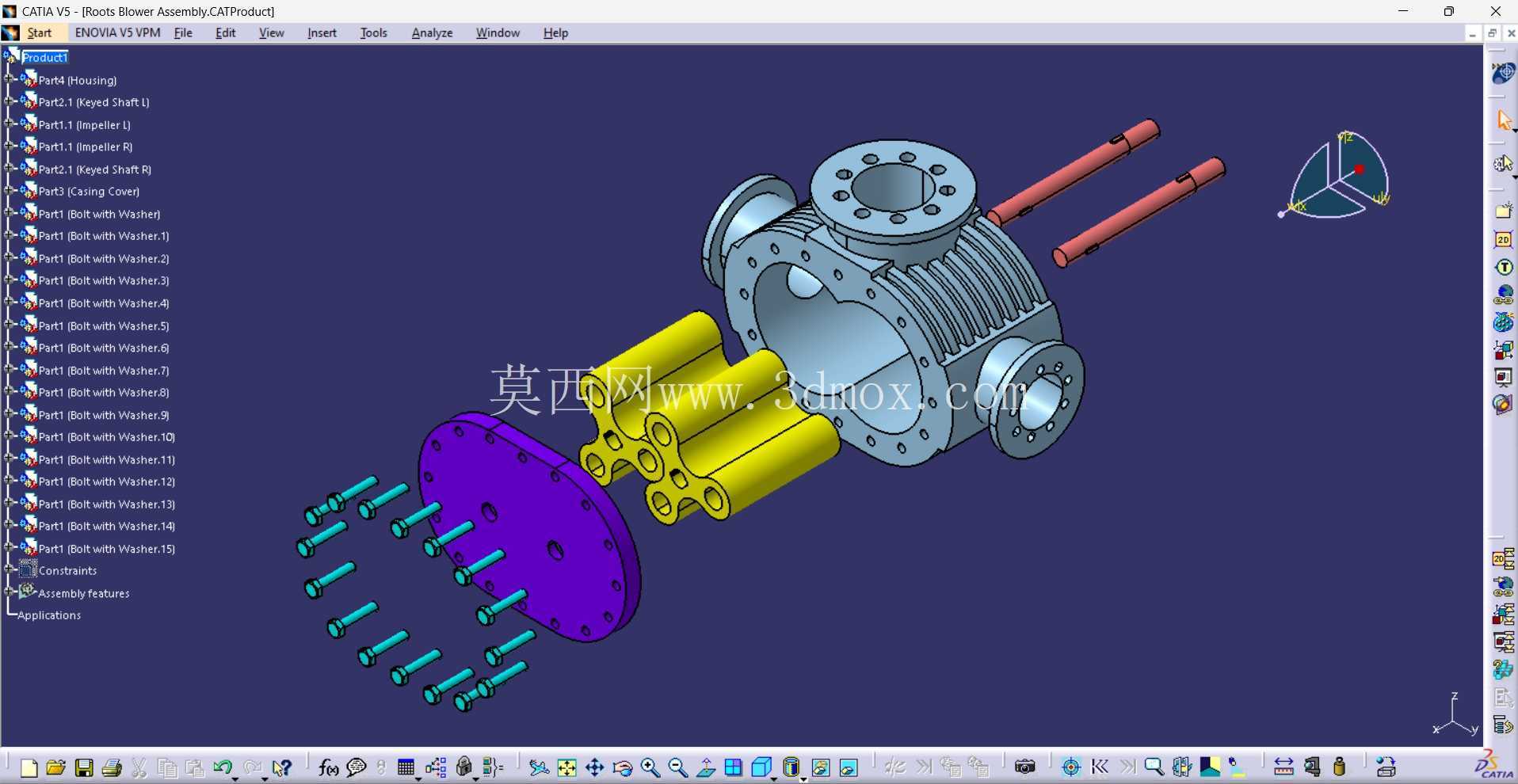This screenshot has height=784, width=1518.
Task: Open the Tools menu
Action: [373, 32]
